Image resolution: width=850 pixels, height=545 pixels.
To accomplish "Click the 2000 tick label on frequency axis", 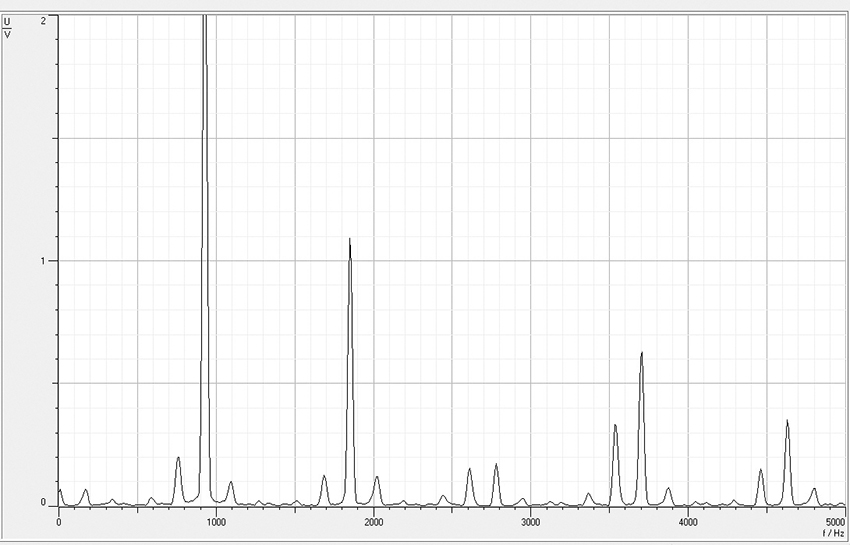I will click(x=373, y=522).
